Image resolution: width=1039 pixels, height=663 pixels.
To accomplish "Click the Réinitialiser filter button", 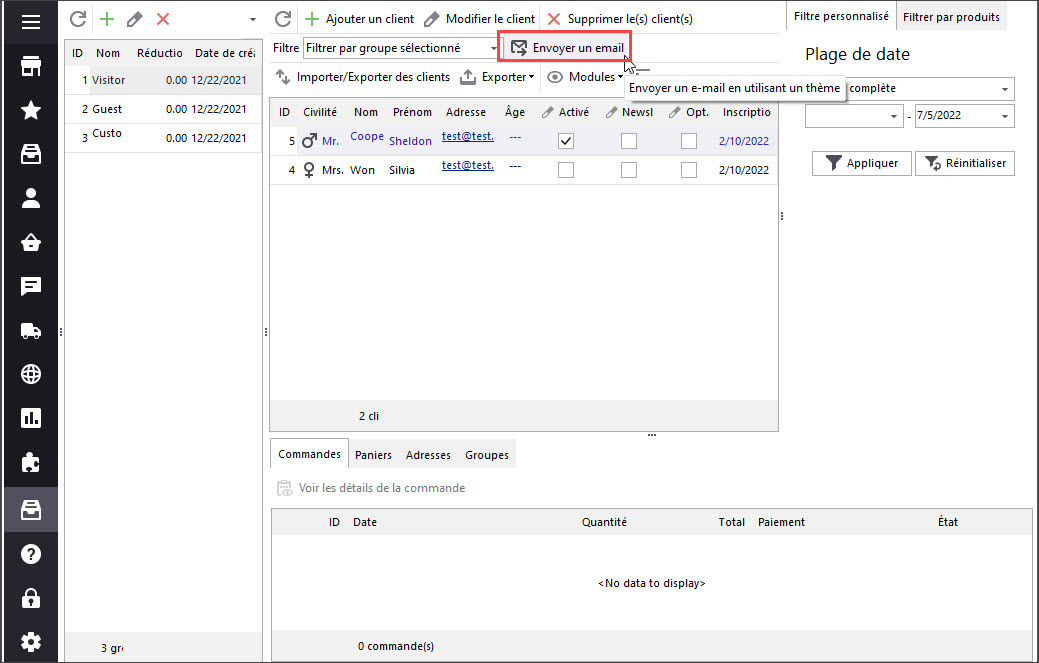I will 965,163.
